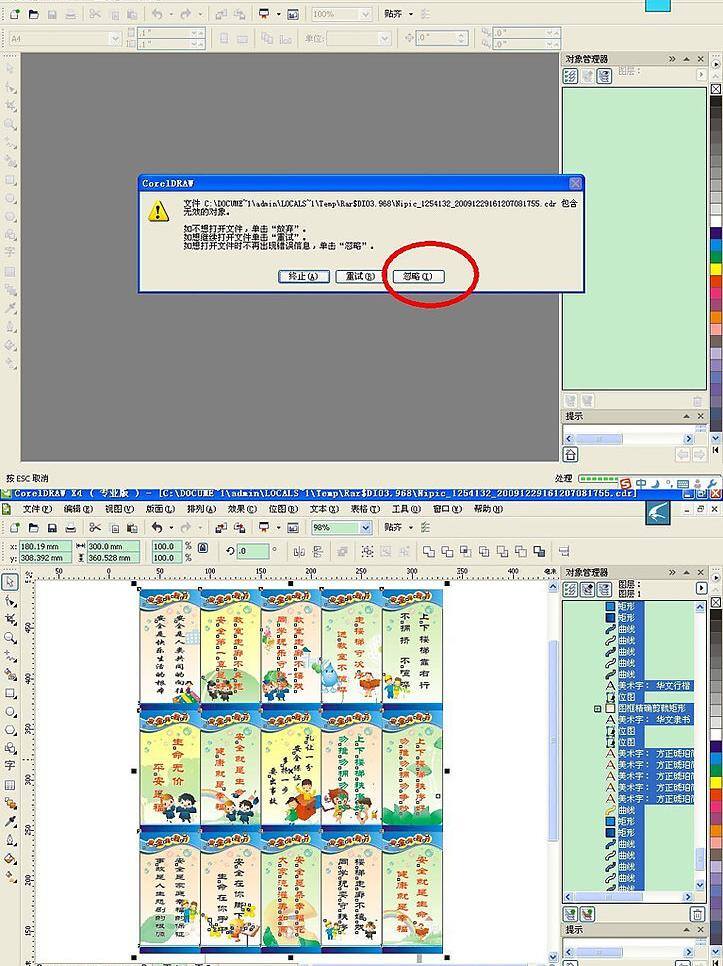Click lower Object Manager vertical scrollbar down arrow
The height and width of the screenshot is (966, 723).
(x=701, y=886)
